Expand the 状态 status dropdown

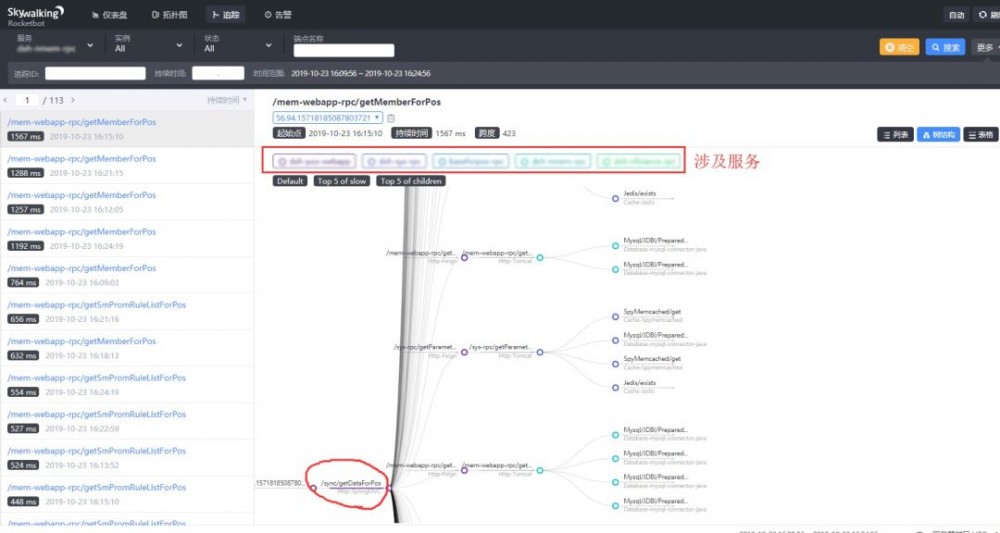click(238, 45)
